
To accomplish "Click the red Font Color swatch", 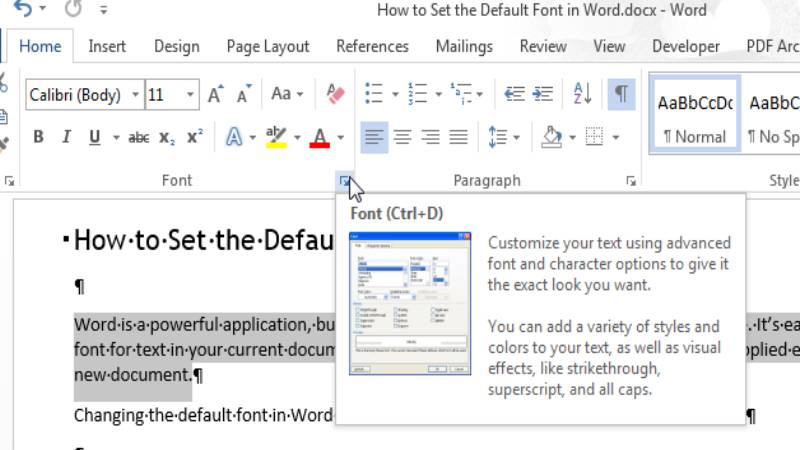I will pos(320,137).
